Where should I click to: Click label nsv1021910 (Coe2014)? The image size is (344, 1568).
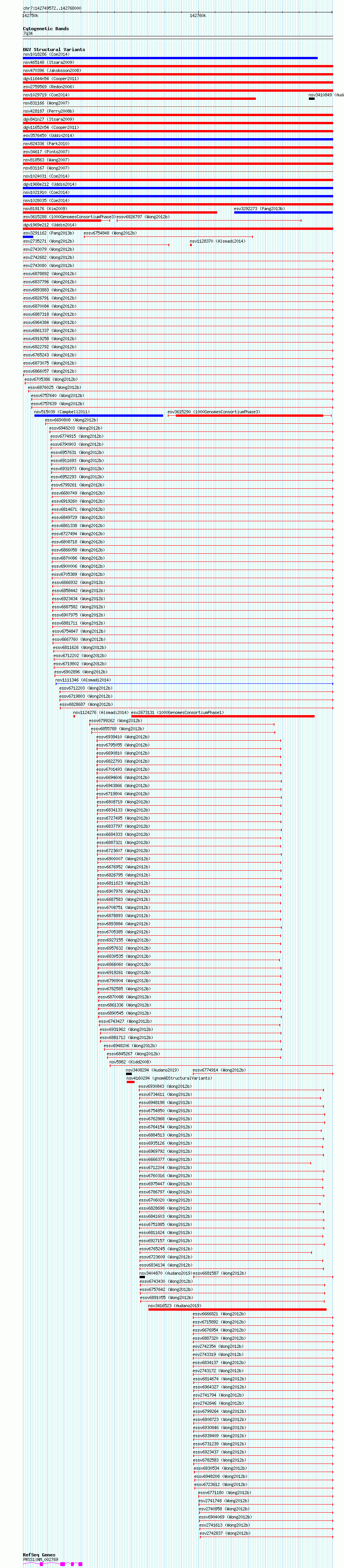46,192
